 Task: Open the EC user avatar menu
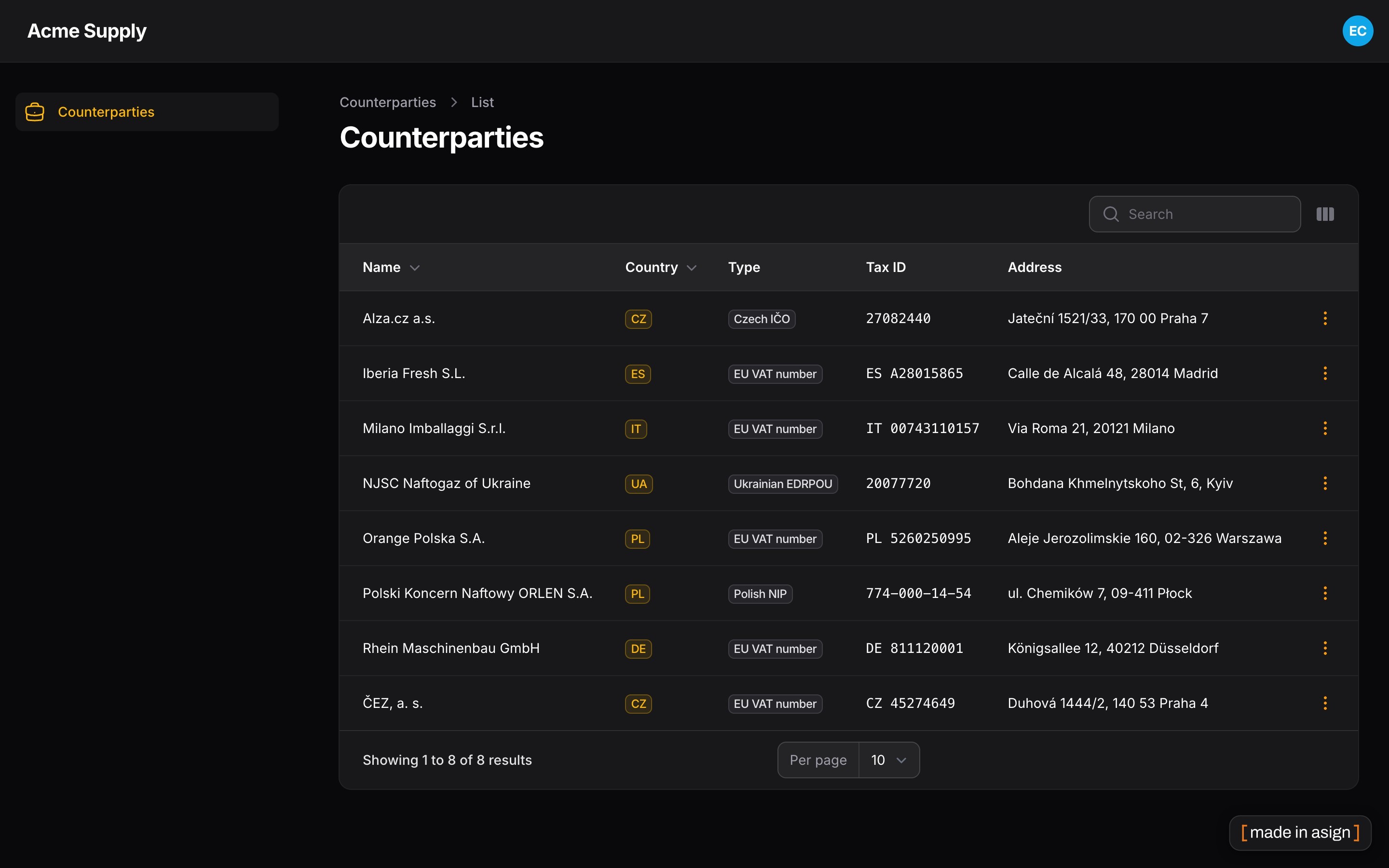click(x=1358, y=31)
